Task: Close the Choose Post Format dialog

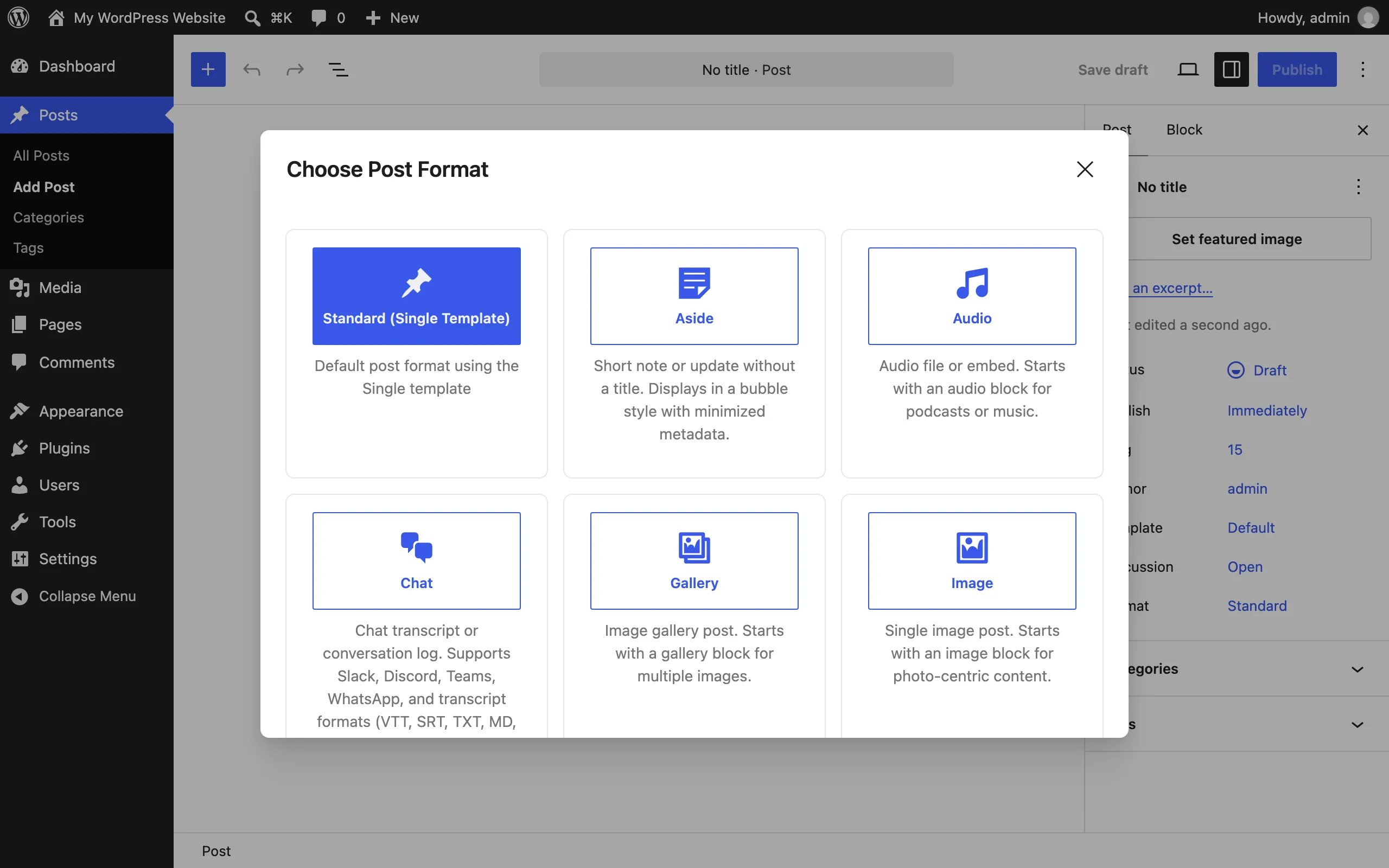Action: 1085,169
